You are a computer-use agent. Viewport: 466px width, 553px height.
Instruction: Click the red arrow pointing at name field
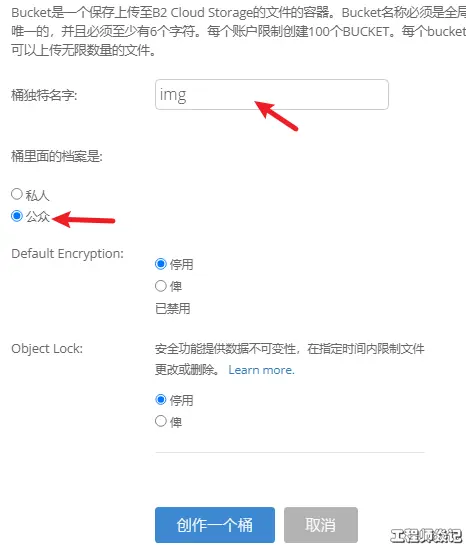(x=277, y=116)
